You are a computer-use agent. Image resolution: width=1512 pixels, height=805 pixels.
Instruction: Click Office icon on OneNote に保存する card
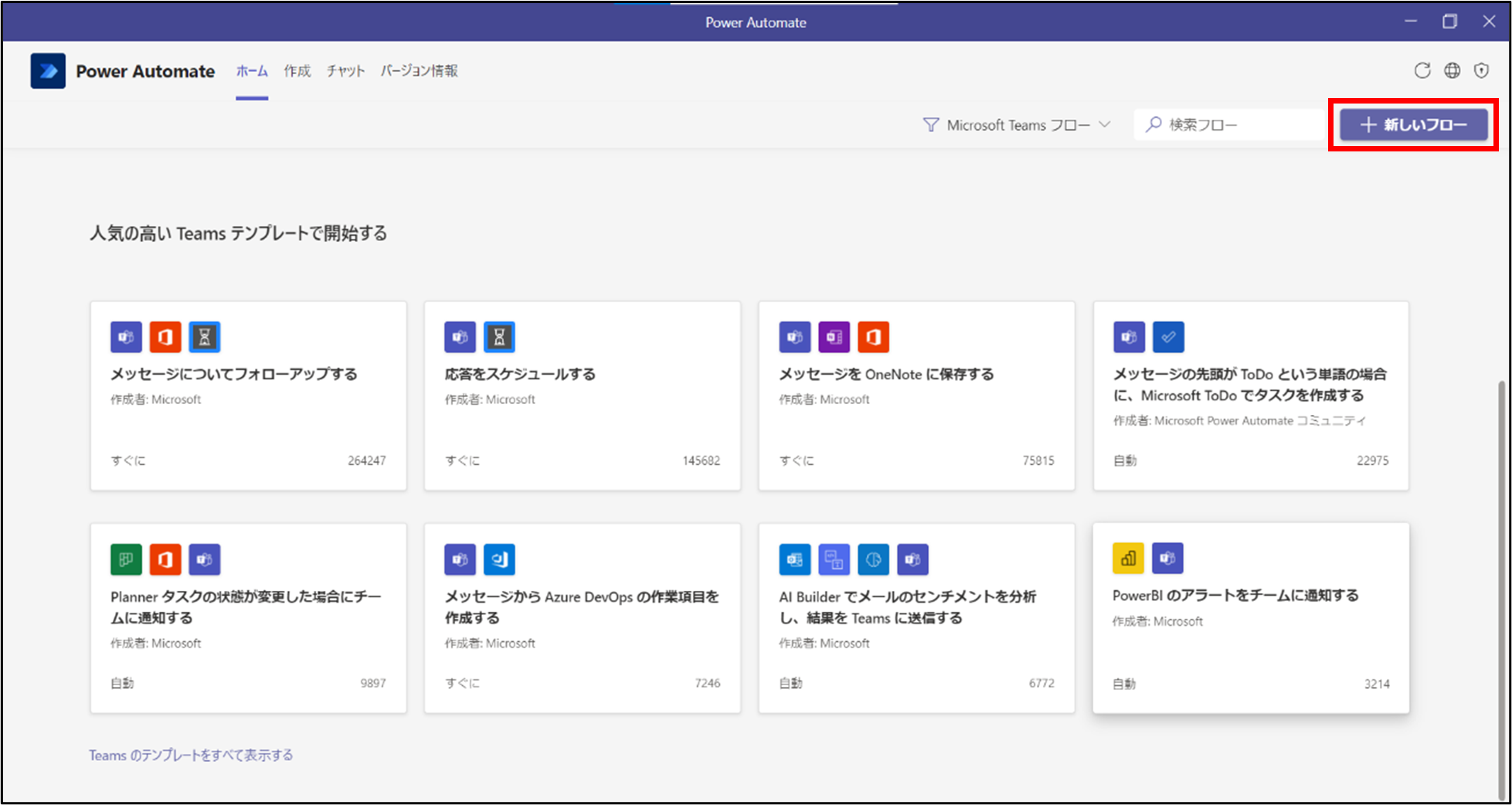[x=873, y=337]
